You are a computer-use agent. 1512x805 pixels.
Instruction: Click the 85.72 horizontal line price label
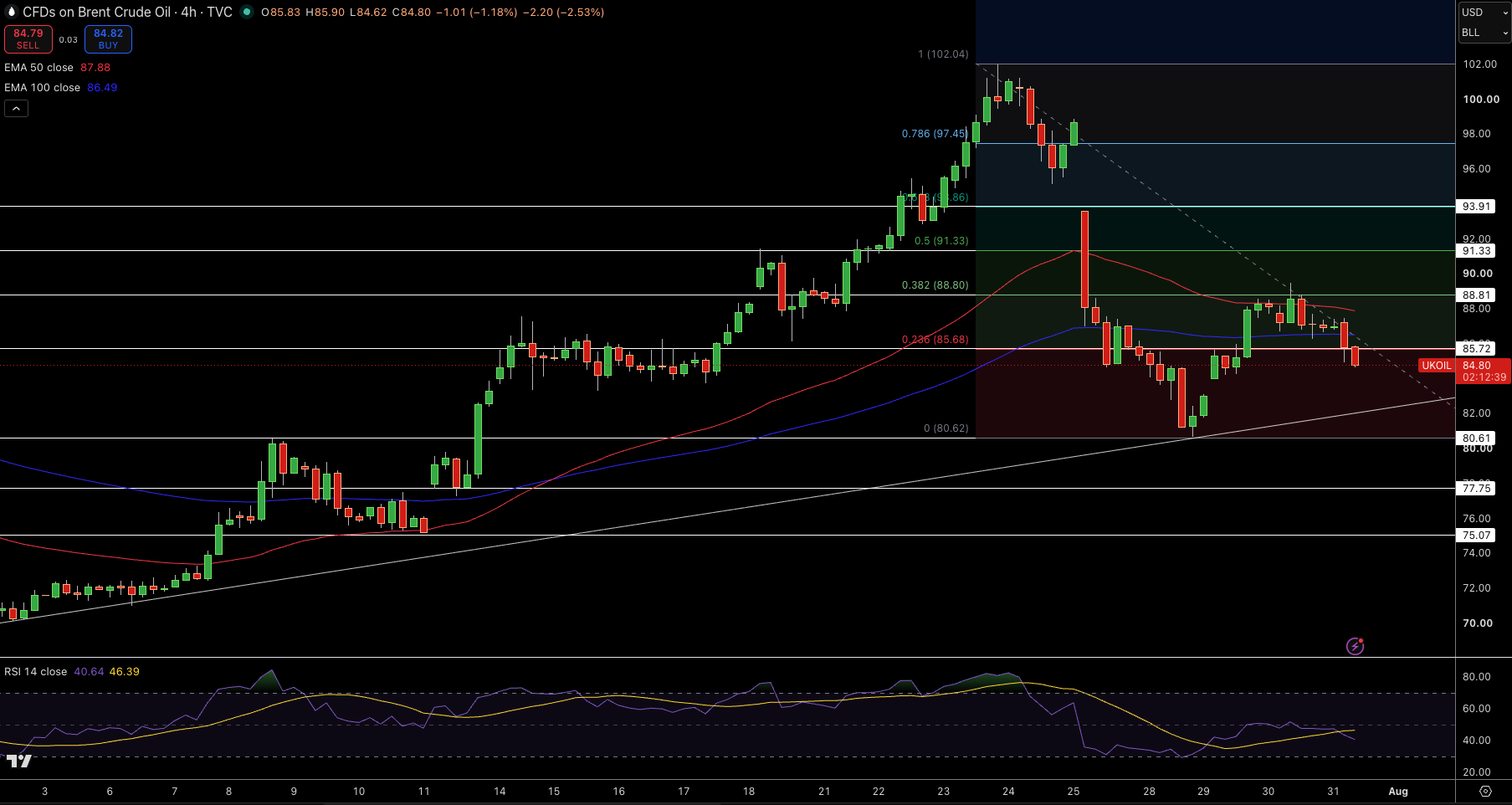1477,349
